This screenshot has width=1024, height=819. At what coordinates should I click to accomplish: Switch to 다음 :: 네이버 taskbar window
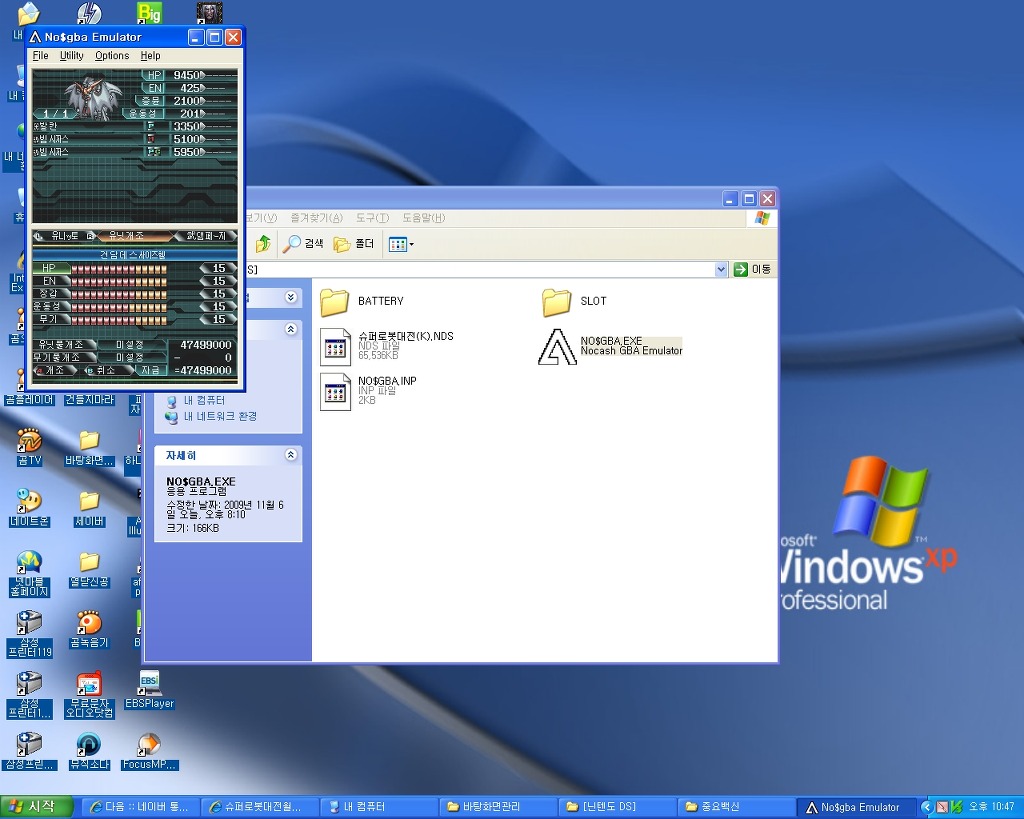coord(139,807)
